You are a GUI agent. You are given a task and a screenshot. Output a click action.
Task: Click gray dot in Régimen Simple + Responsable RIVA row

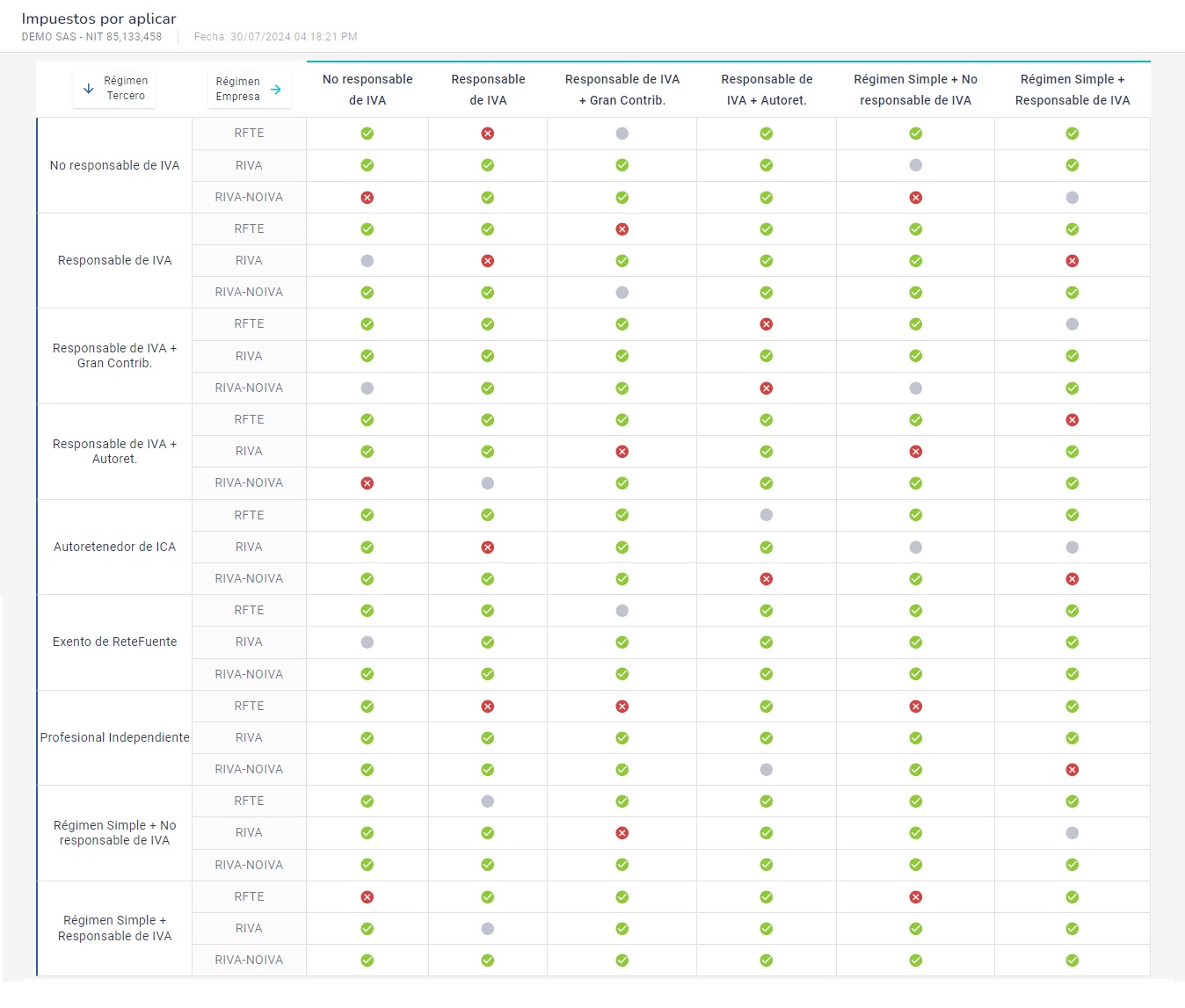pyautogui.click(x=488, y=928)
